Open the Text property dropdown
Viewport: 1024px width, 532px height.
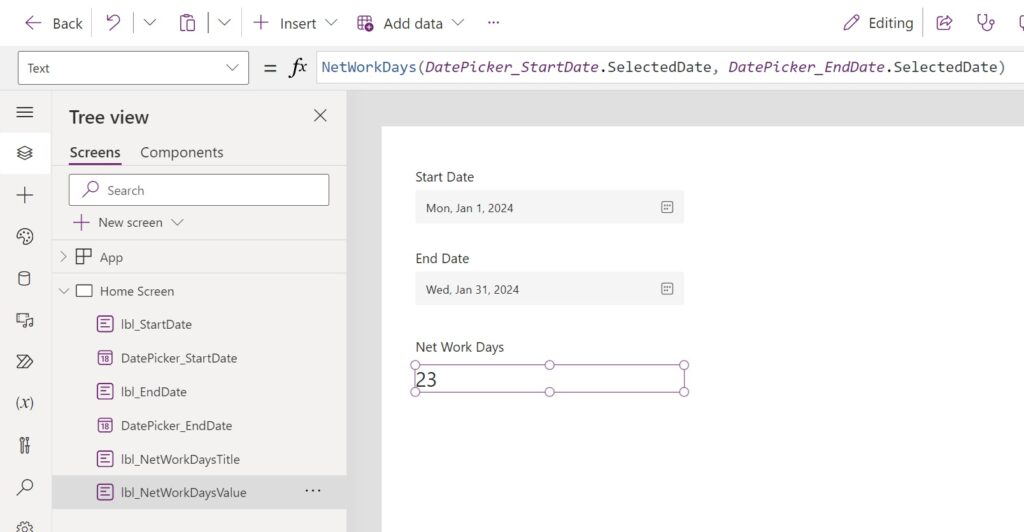point(133,68)
